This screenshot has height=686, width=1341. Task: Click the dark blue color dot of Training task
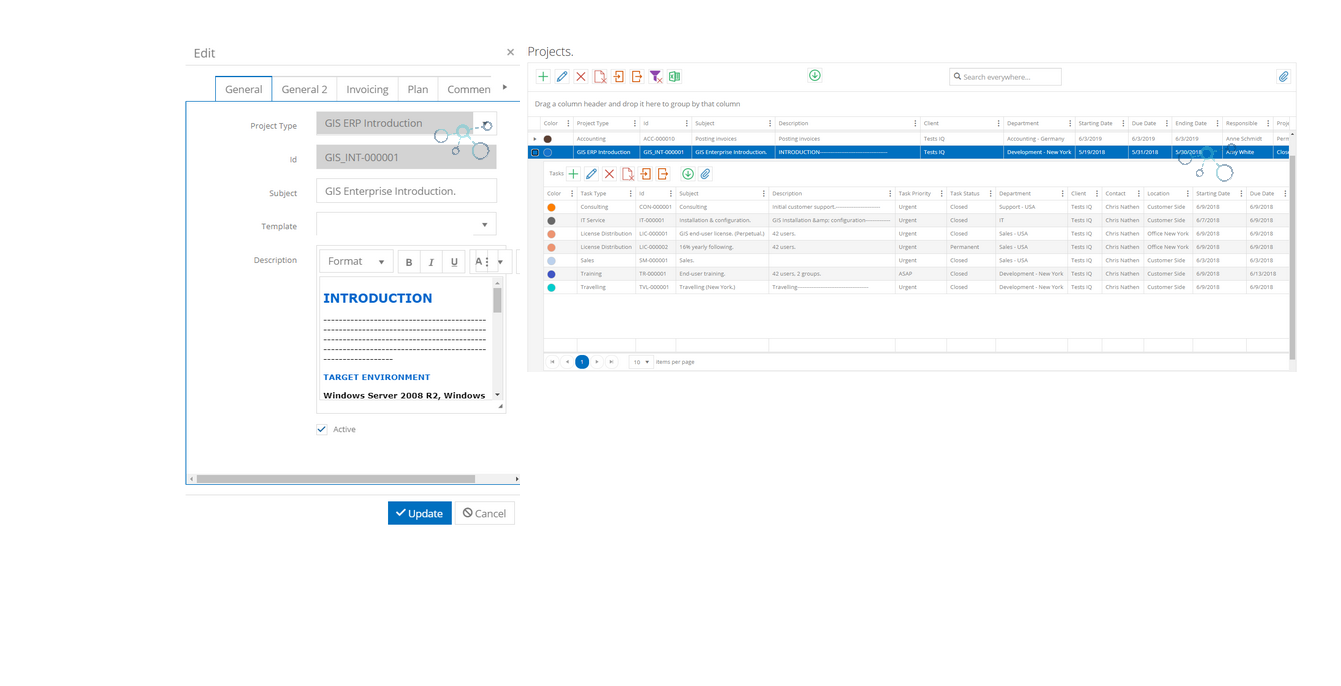[x=551, y=274]
